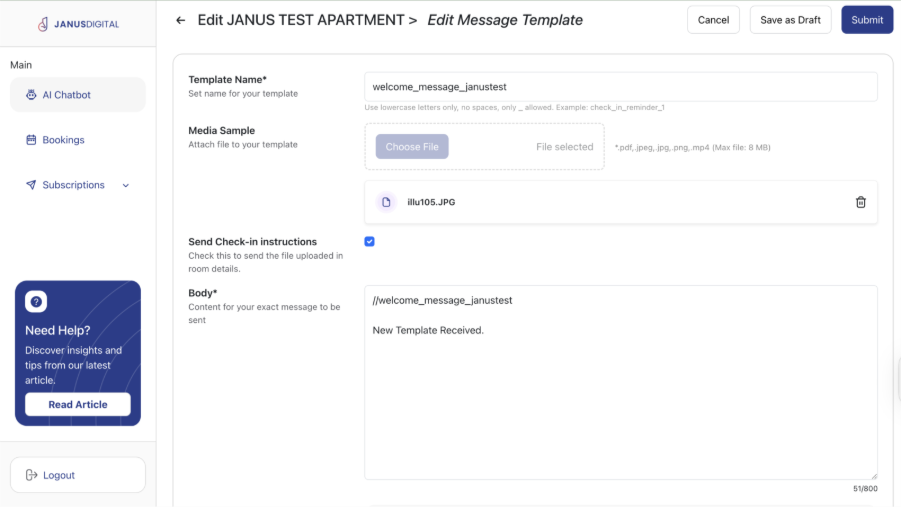Click the Logout door icon
The width and height of the screenshot is (901, 507).
tap(32, 475)
